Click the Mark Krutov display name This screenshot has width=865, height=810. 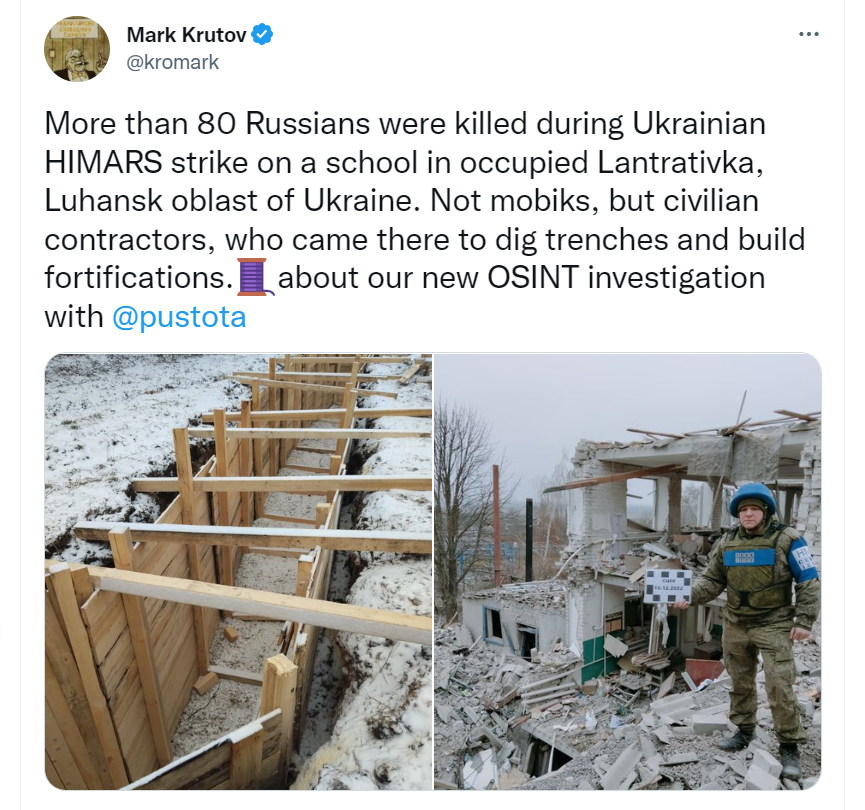[x=186, y=35]
